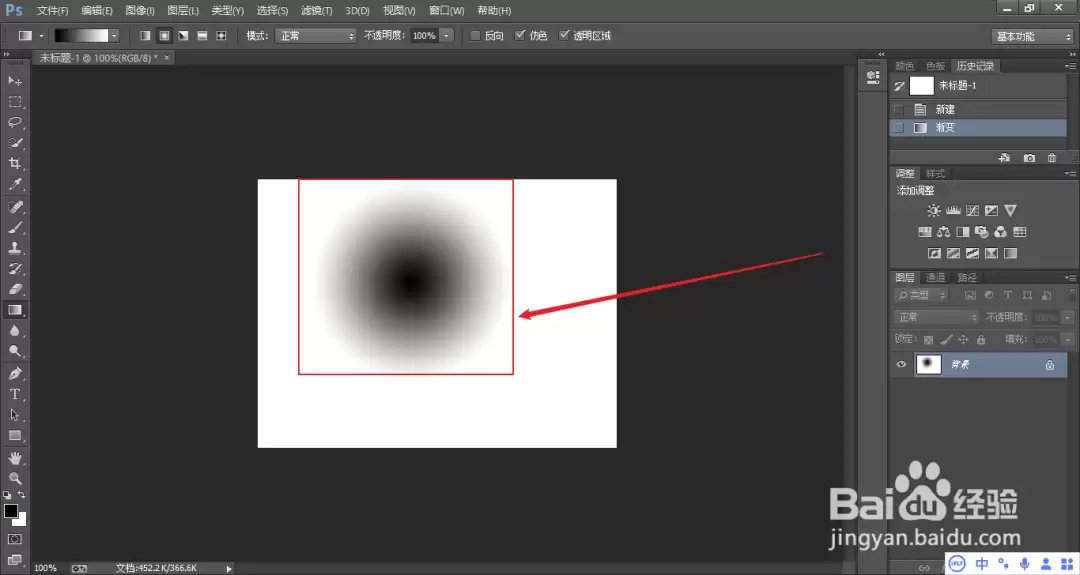1080x575 pixels.
Task: Create new document from current state icon
Action: tap(1004, 158)
